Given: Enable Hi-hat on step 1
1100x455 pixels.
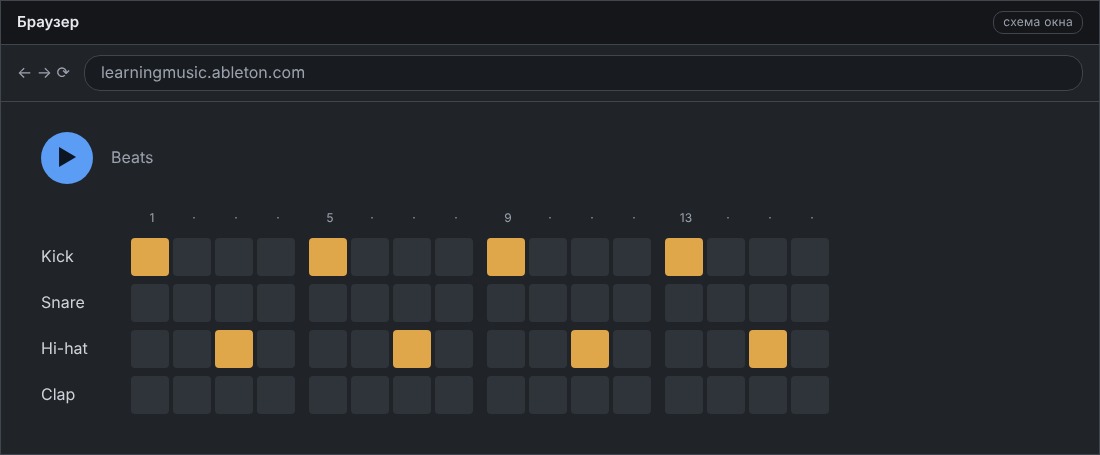Looking at the screenshot, I should (150, 349).
